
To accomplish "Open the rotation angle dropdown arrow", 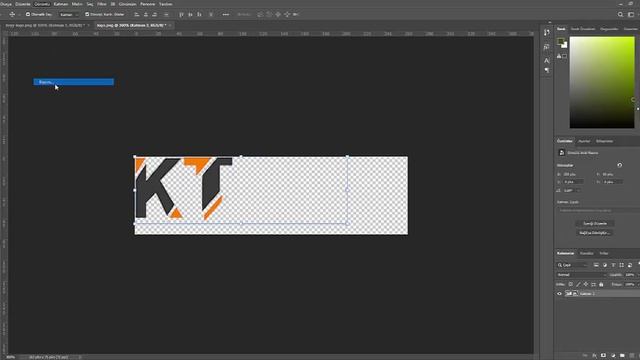I will coord(578,191).
